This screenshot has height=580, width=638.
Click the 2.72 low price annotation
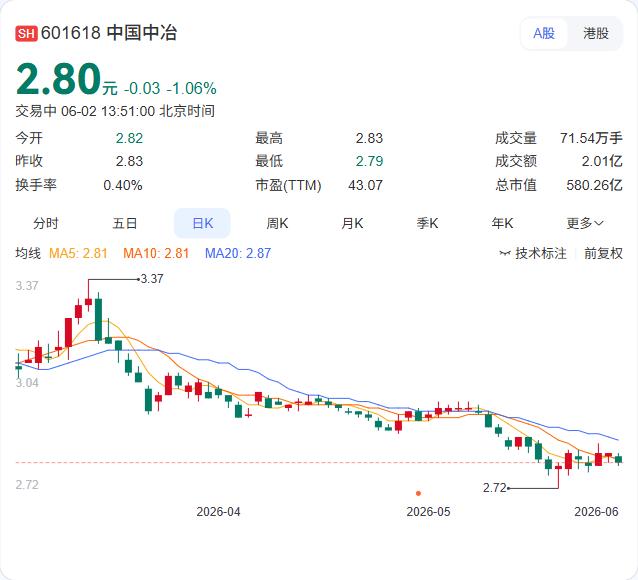tap(494, 488)
